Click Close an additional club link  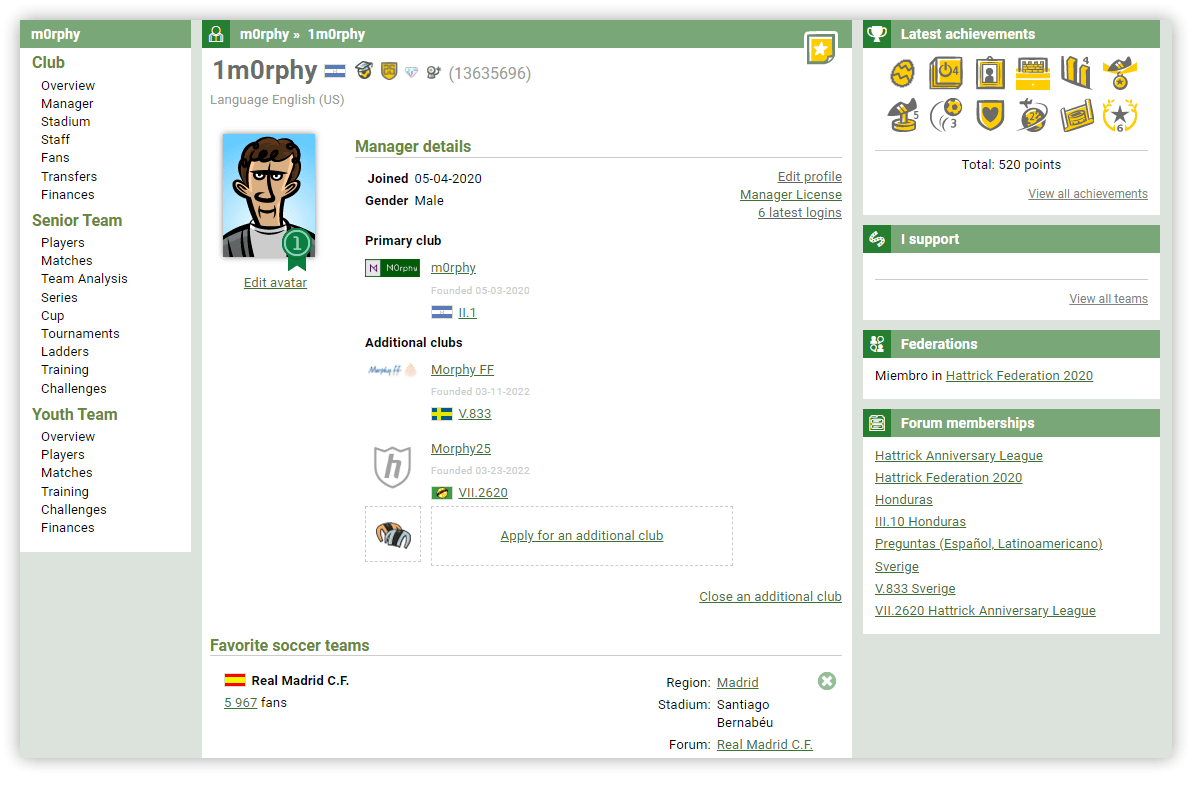click(x=770, y=597)
